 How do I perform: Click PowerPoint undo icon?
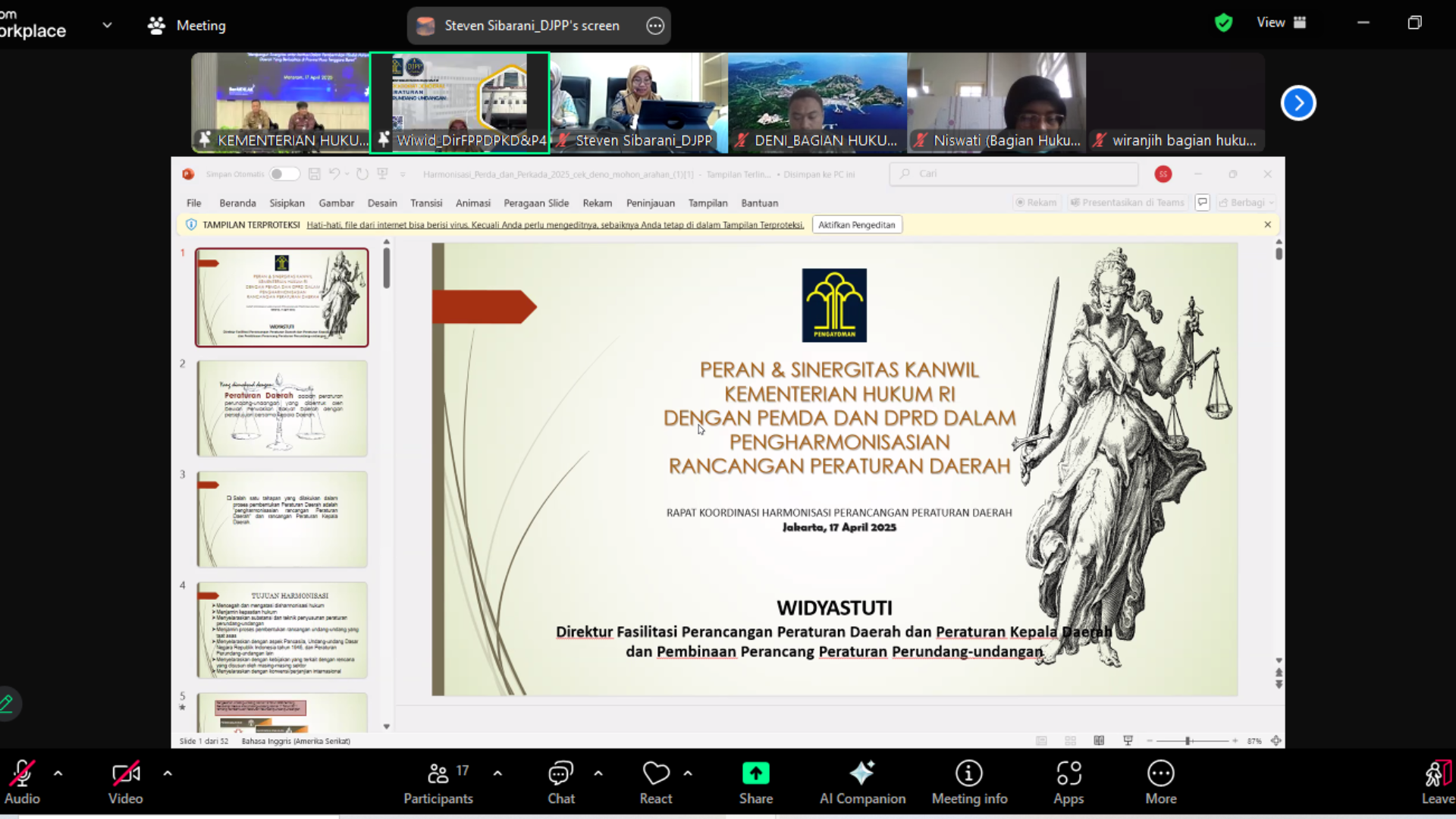pos(334,174)
